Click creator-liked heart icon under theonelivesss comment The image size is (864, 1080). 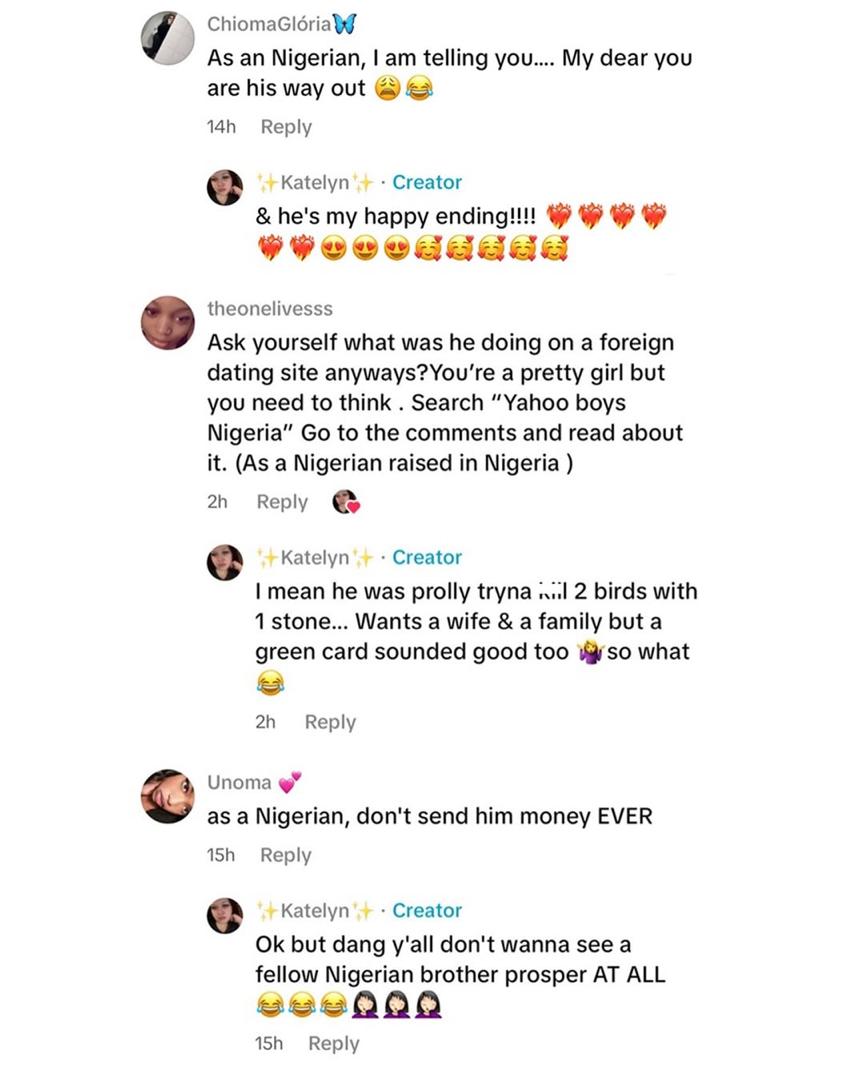(346, 502)
